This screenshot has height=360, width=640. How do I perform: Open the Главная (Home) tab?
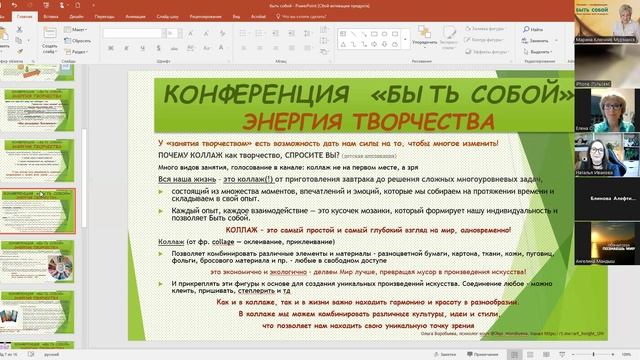click(24, 17)
